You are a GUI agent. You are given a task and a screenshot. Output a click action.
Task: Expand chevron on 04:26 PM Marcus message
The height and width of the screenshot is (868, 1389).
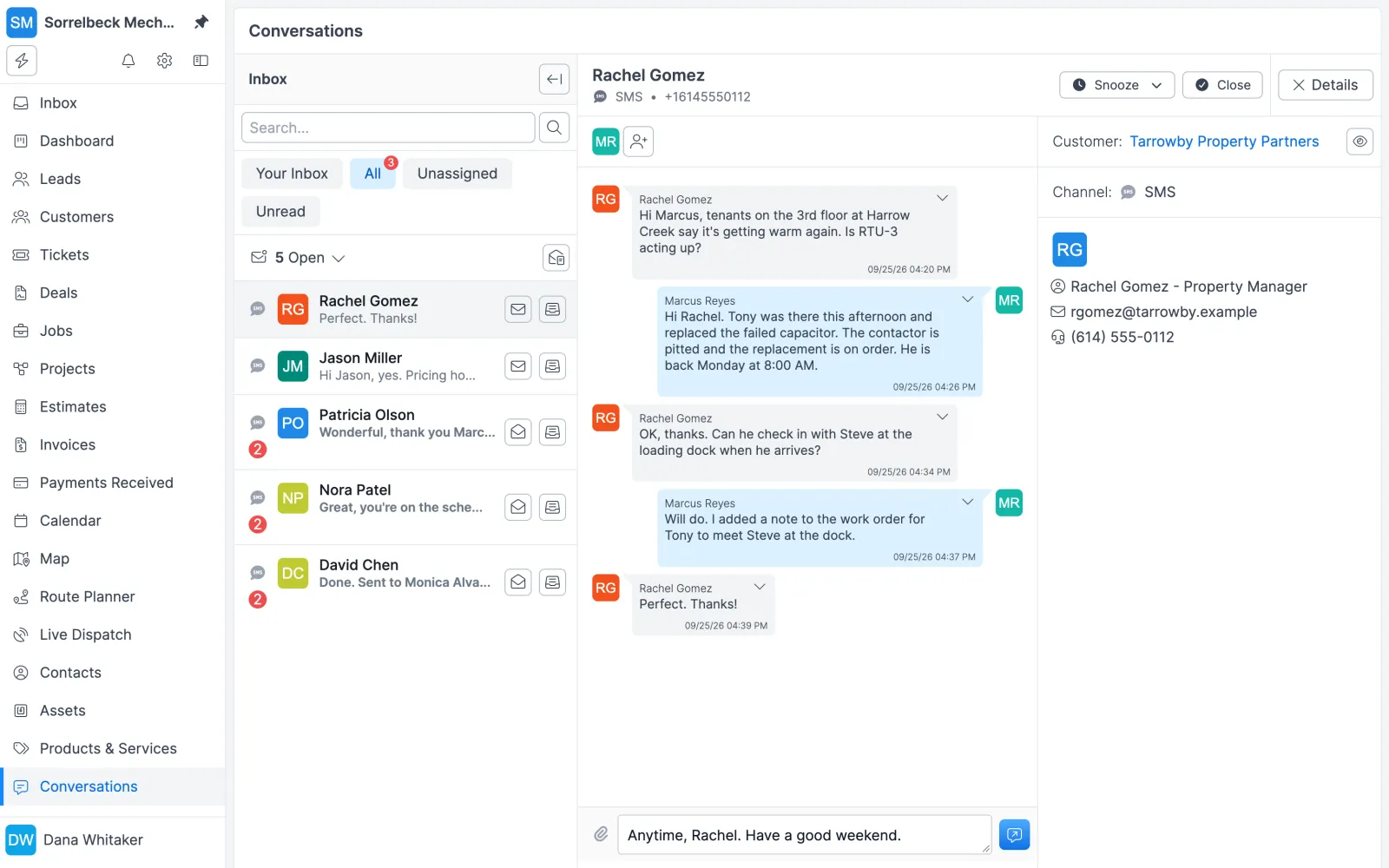(967, 299)
